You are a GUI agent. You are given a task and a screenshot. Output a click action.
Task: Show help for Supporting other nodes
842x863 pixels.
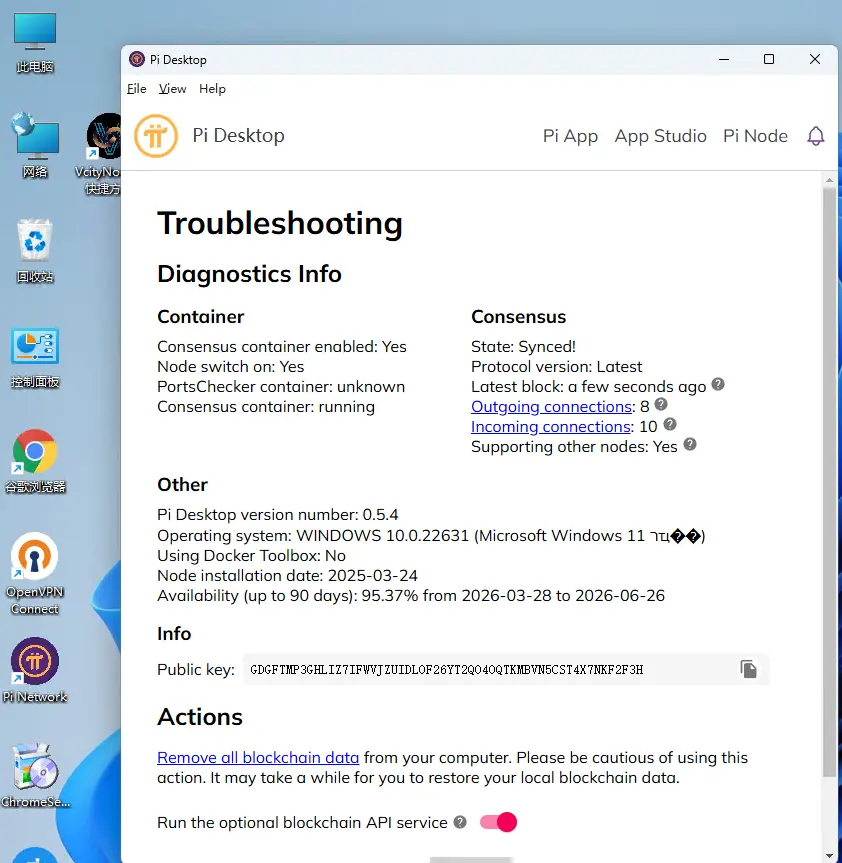coord(690,444)
